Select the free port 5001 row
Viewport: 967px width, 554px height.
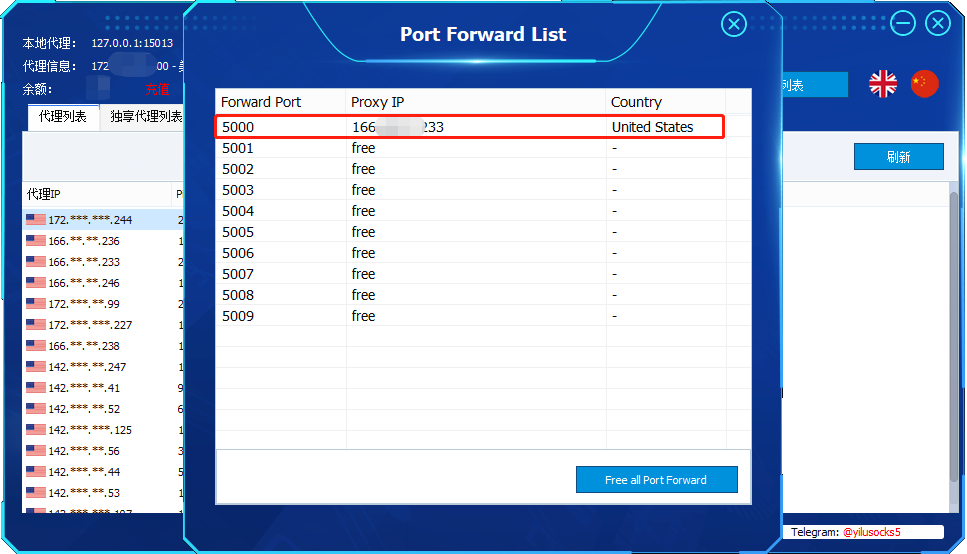tap(470, 148)
